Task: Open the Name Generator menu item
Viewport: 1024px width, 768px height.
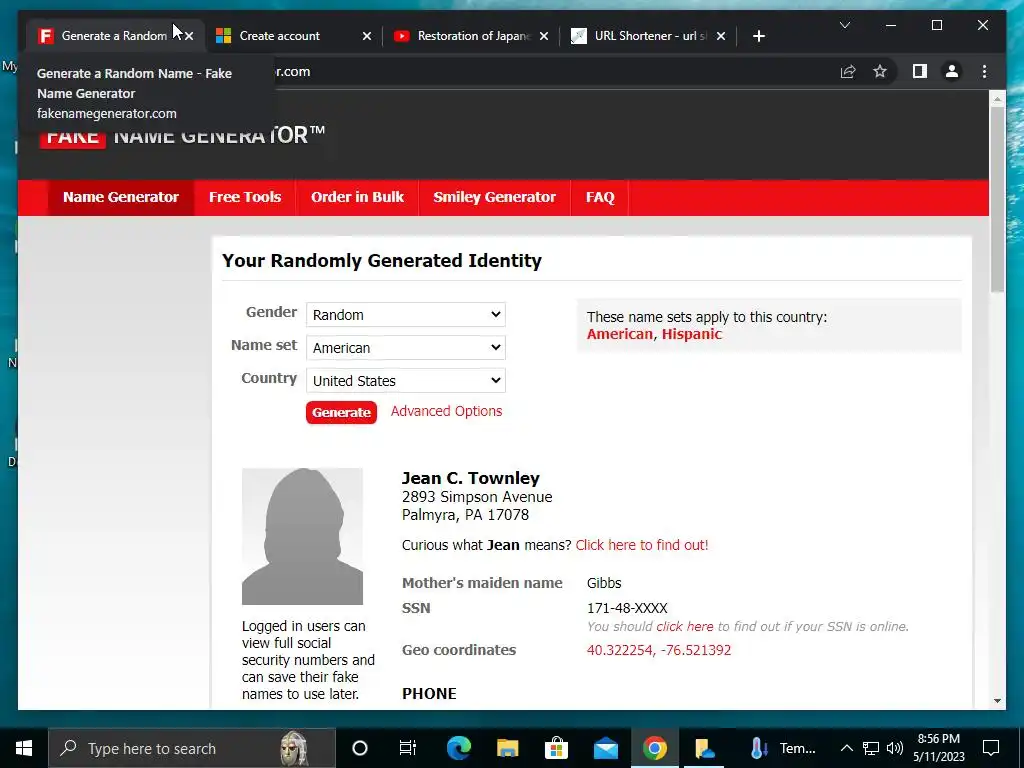Action: coord(121,197)
